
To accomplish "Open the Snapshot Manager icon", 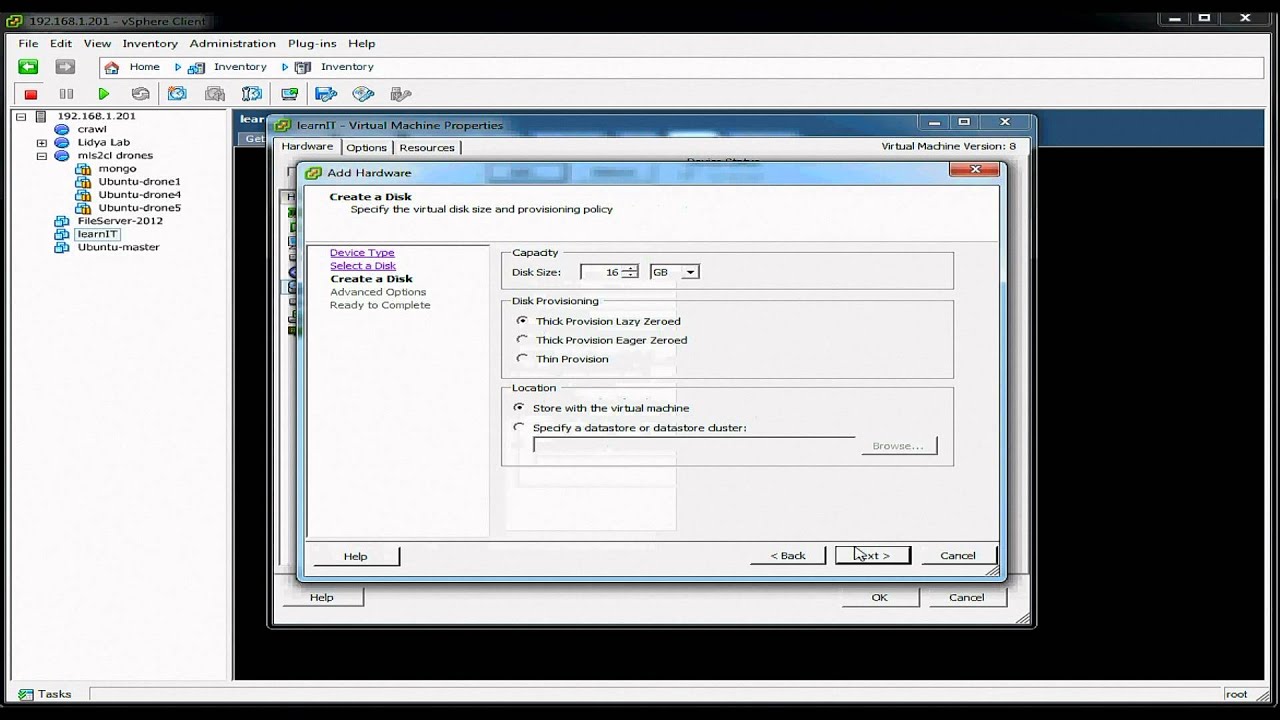I will [x=252, y=94].
